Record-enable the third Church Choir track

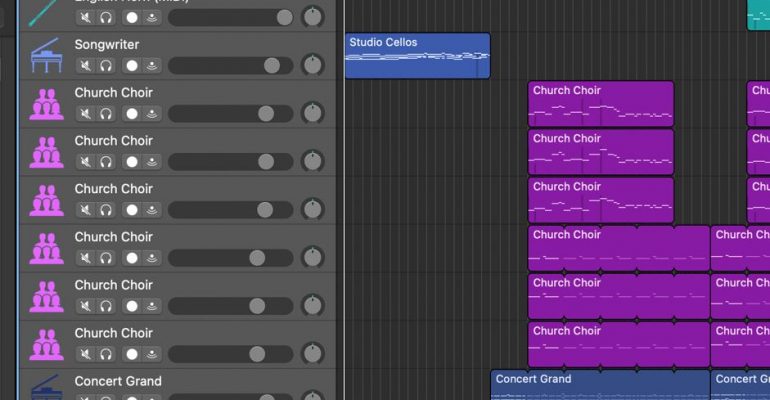coord(131,210)
